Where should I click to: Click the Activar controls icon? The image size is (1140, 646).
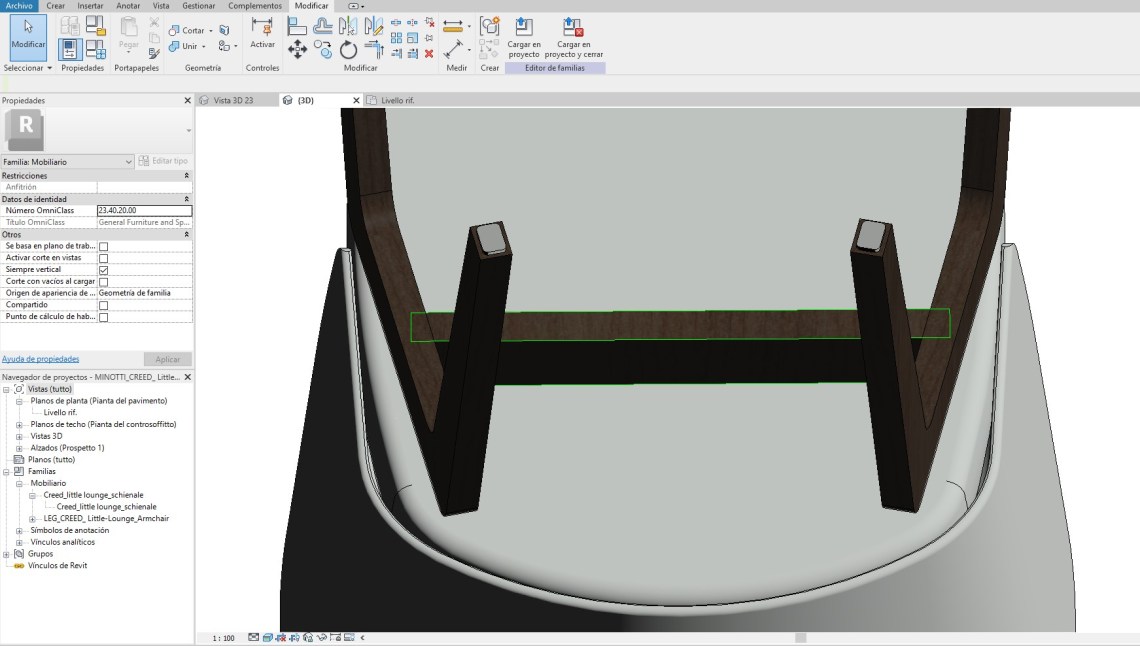[x=262, y=32]
